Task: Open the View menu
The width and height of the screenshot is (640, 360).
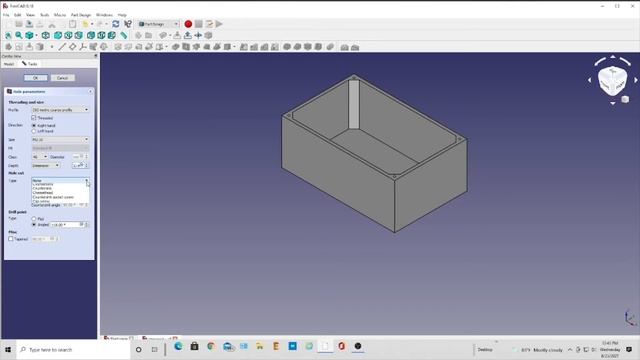Action: (x=31, y=15)
